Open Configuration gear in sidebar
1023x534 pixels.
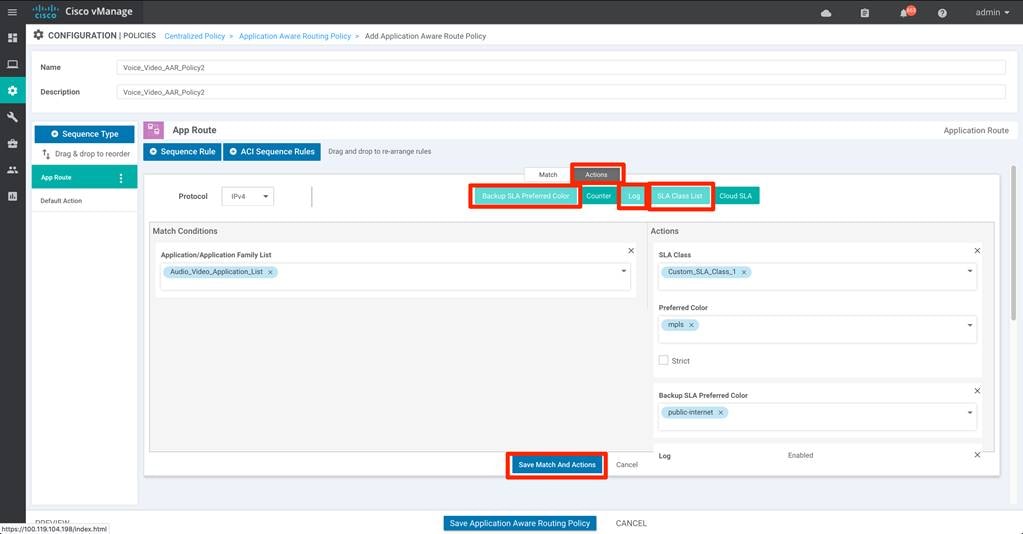pos(12,91)
